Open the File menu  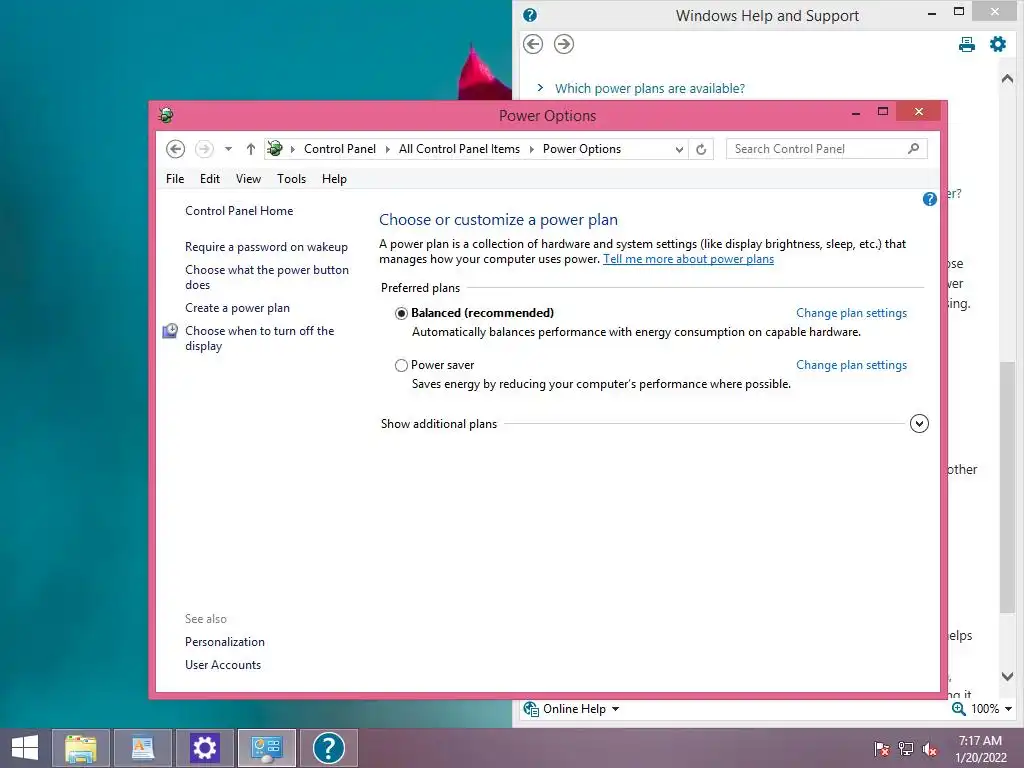click(175, 179)
